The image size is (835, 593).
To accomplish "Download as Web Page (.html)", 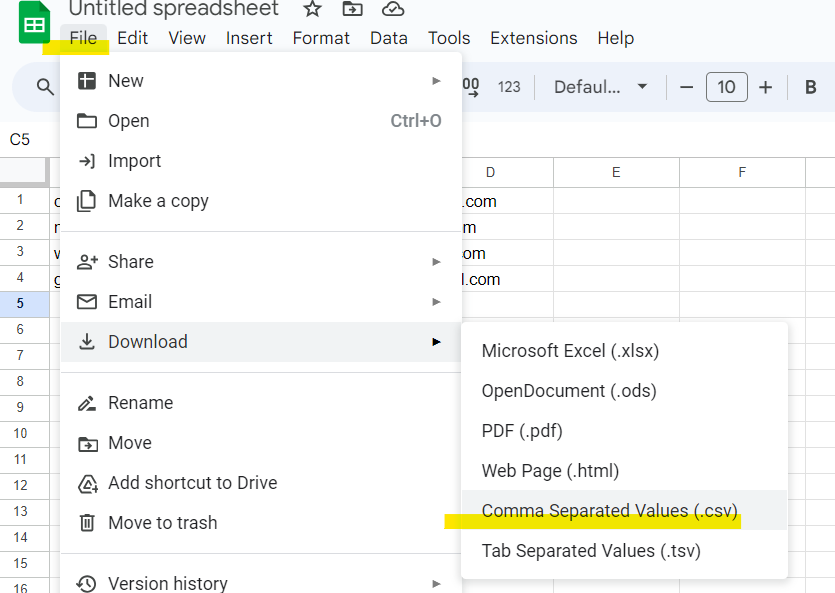I will 624,471.
